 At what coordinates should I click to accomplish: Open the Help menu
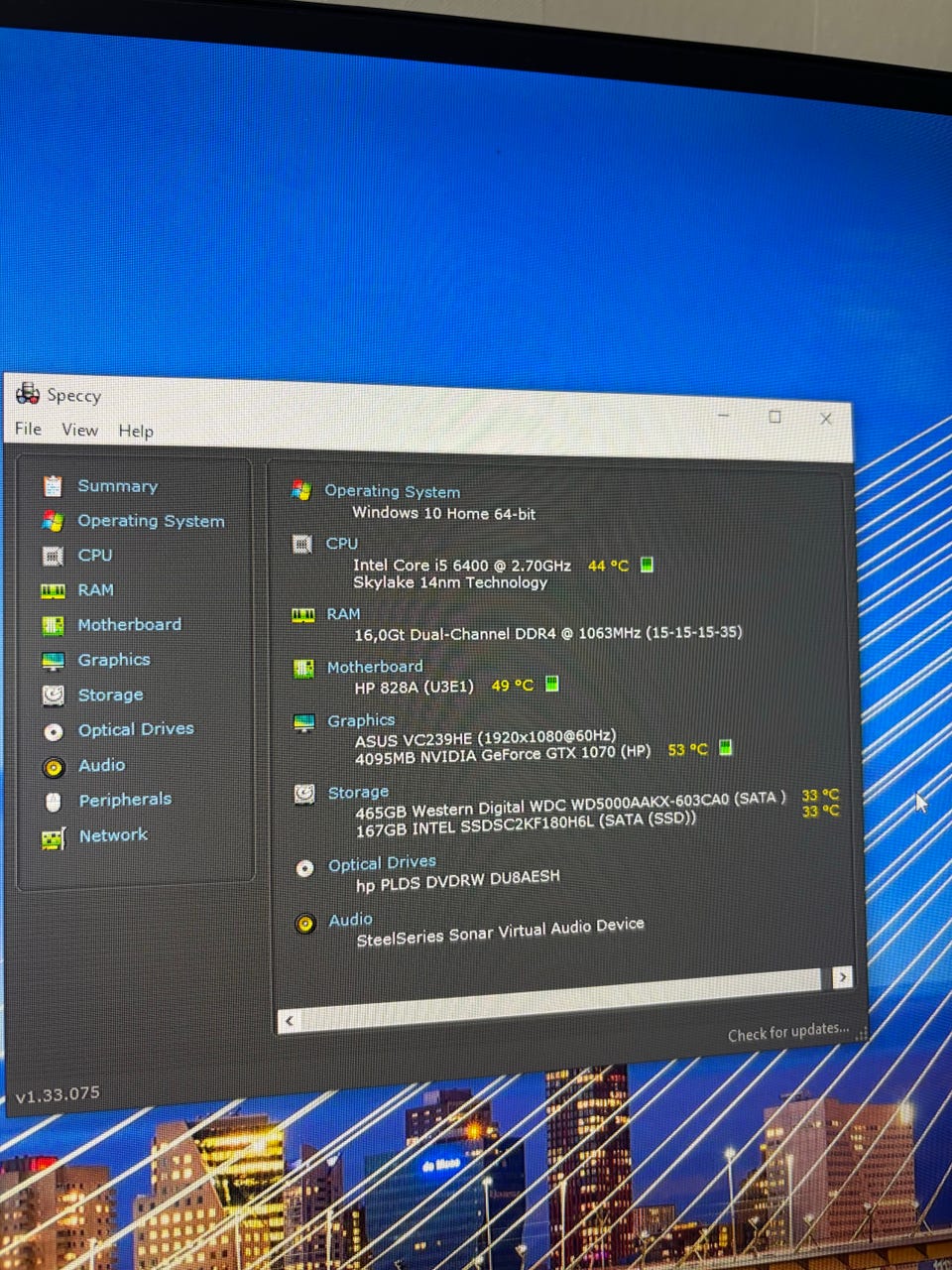[x=136, y=431]
